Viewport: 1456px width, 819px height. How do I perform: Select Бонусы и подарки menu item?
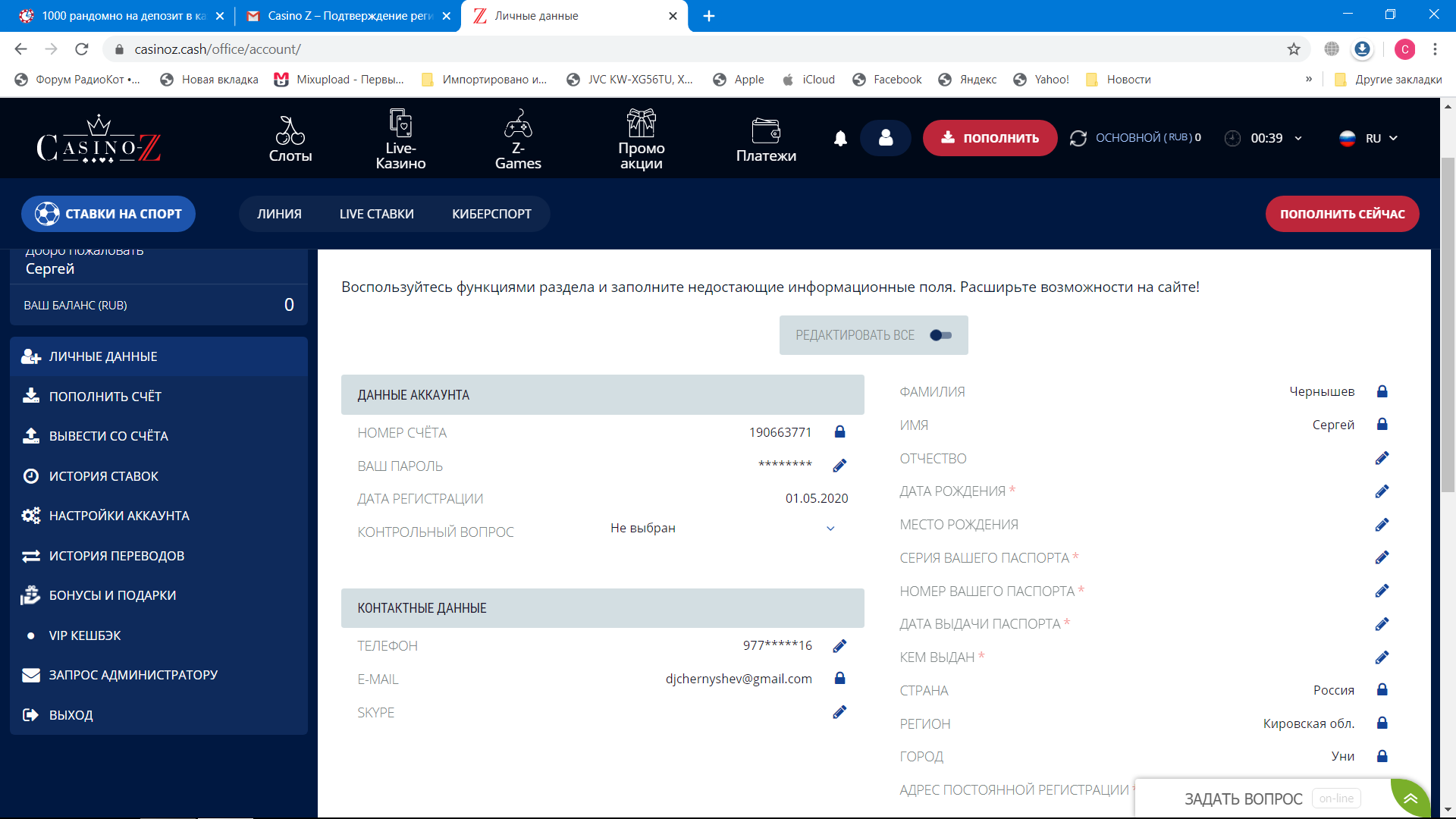[112, 595]
